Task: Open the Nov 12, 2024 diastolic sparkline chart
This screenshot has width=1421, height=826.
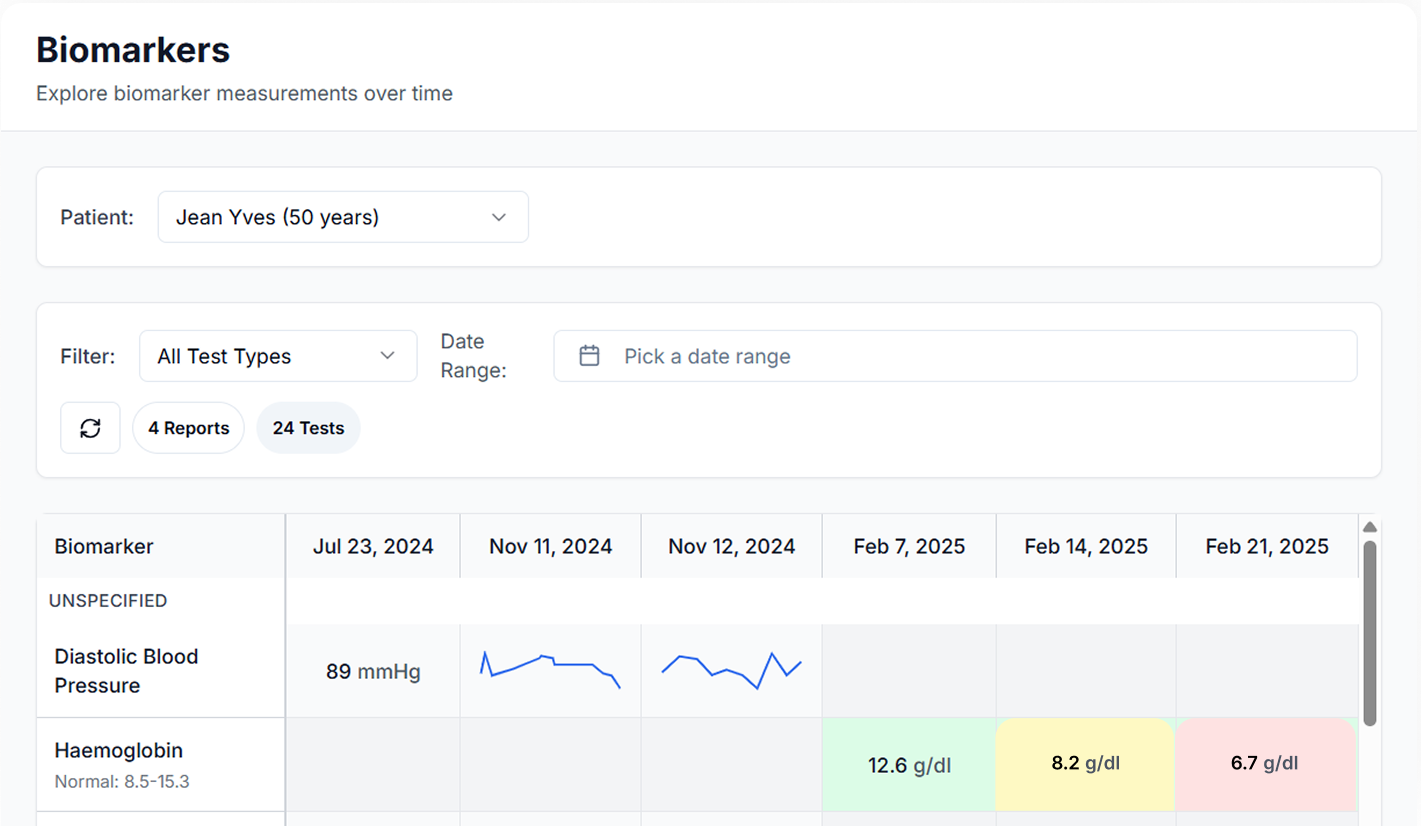Action: 731,670
